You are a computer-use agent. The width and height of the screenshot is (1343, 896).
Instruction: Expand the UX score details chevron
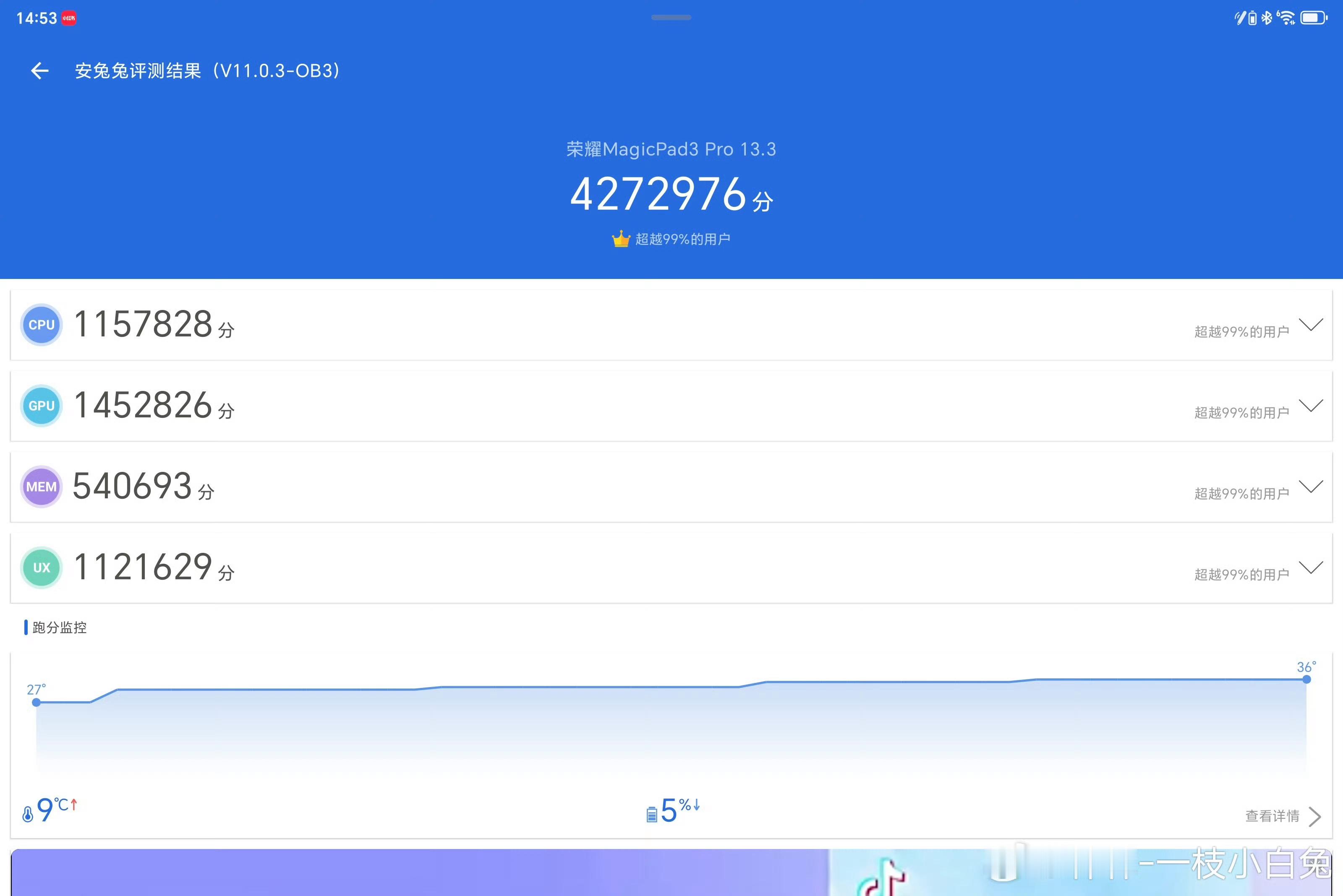[1311, 568]
